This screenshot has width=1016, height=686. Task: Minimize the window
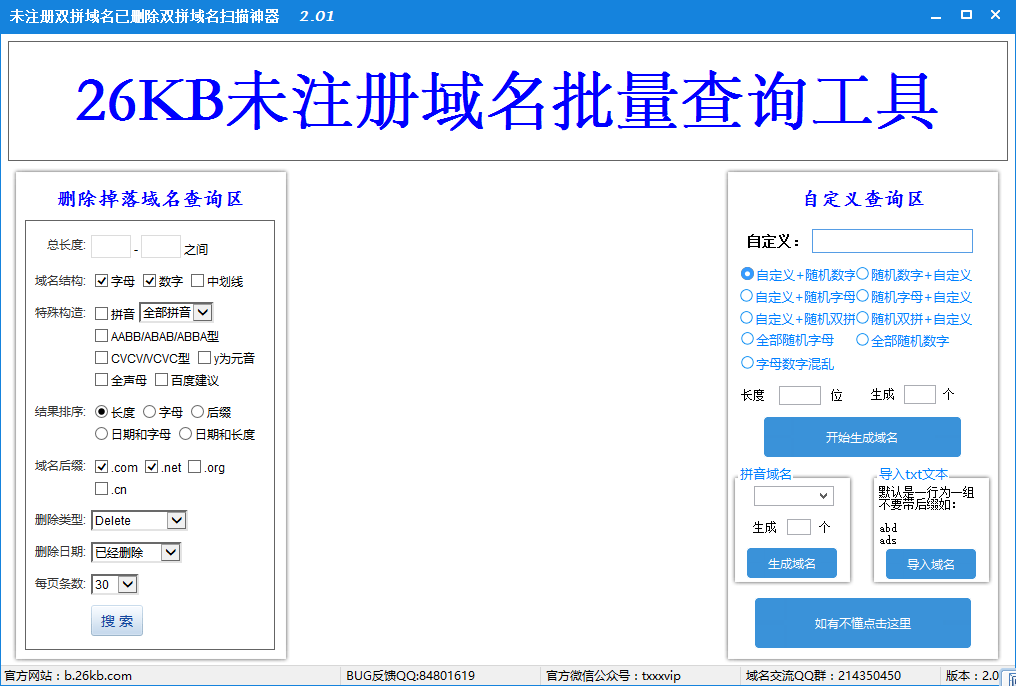pos(936,16)
